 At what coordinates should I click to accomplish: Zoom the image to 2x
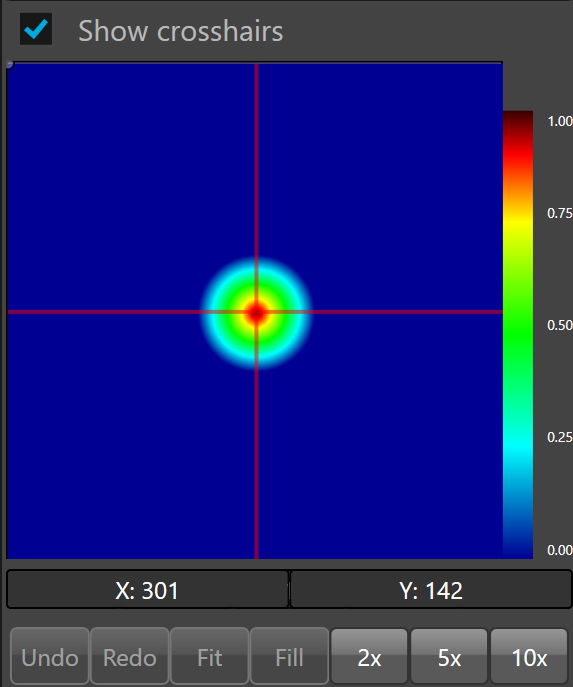pos(369,656)
